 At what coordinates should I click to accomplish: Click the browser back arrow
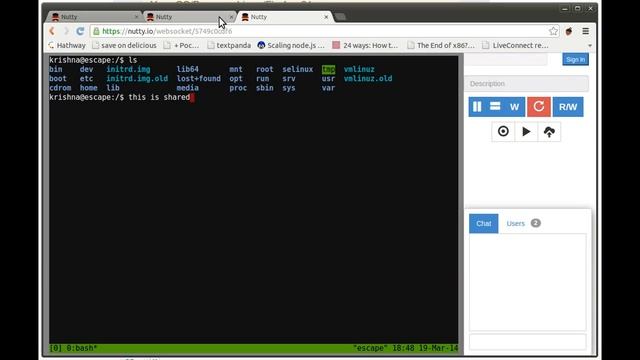(x=52, y=31)
